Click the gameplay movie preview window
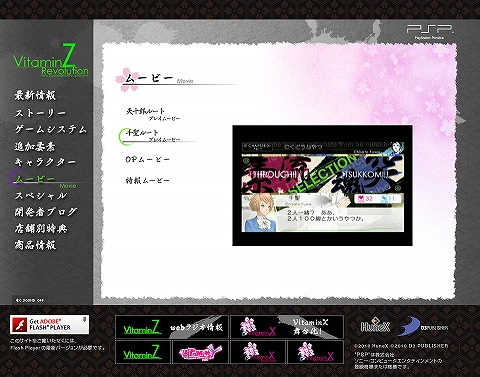The width and height of the screenshot is (480, 377). click(322, 186)
